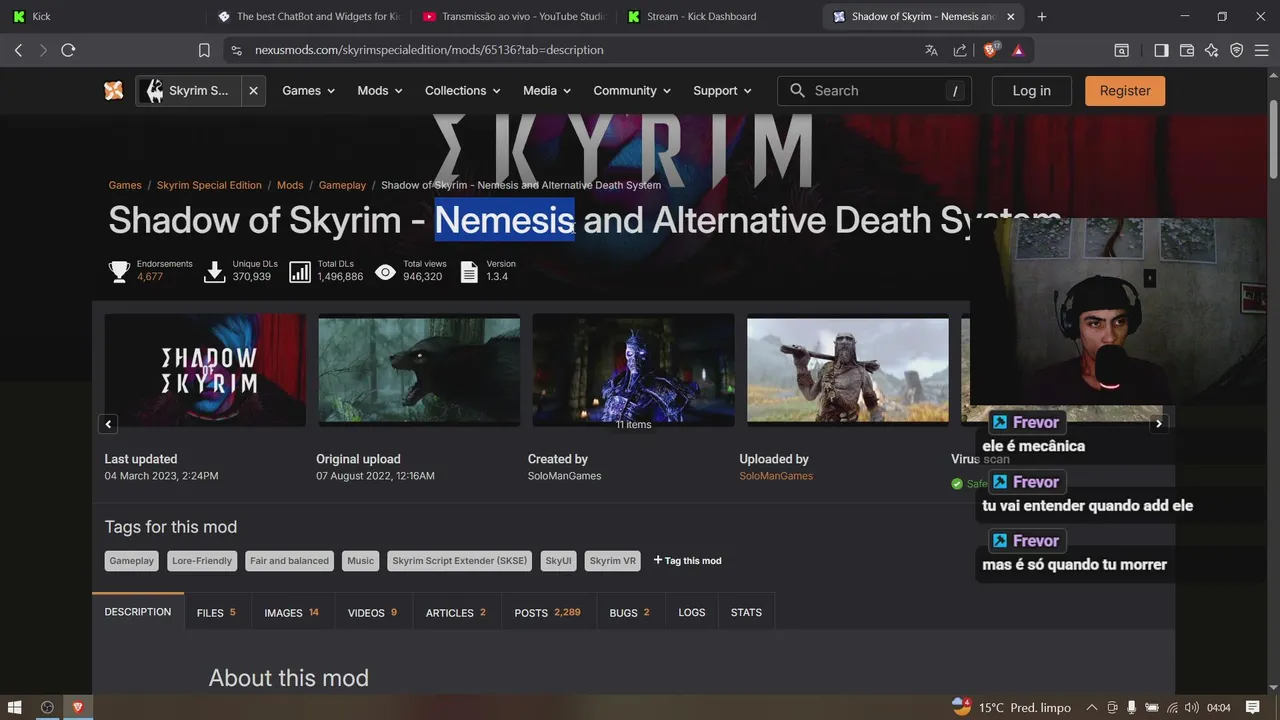The width and height of the screenshot is (1280, 720).
Task: Click the Skyrim Script Extender (SKSE) tag
Action: [459, 561]
